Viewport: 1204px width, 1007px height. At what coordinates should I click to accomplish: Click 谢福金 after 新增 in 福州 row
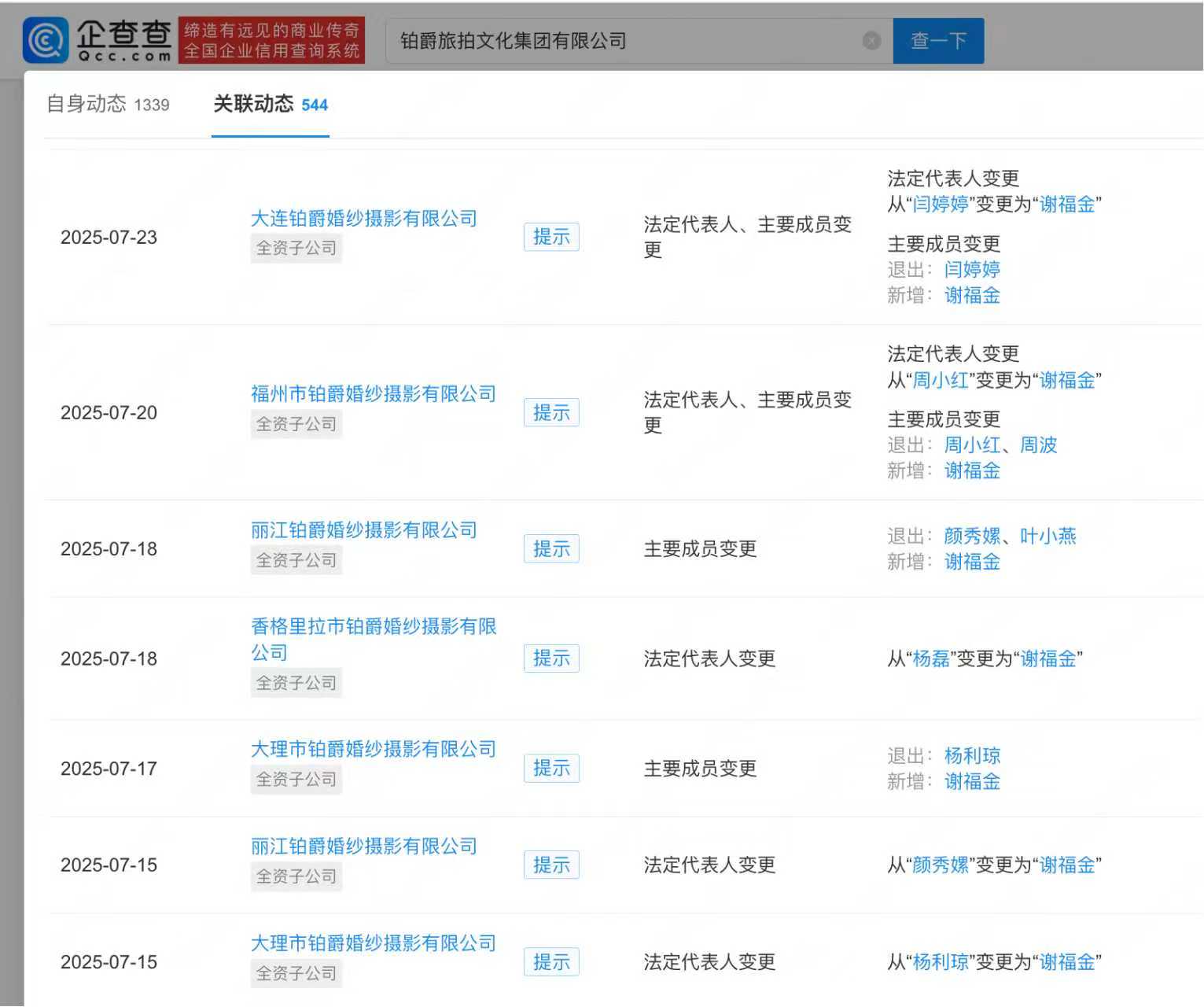coord(972,470)
